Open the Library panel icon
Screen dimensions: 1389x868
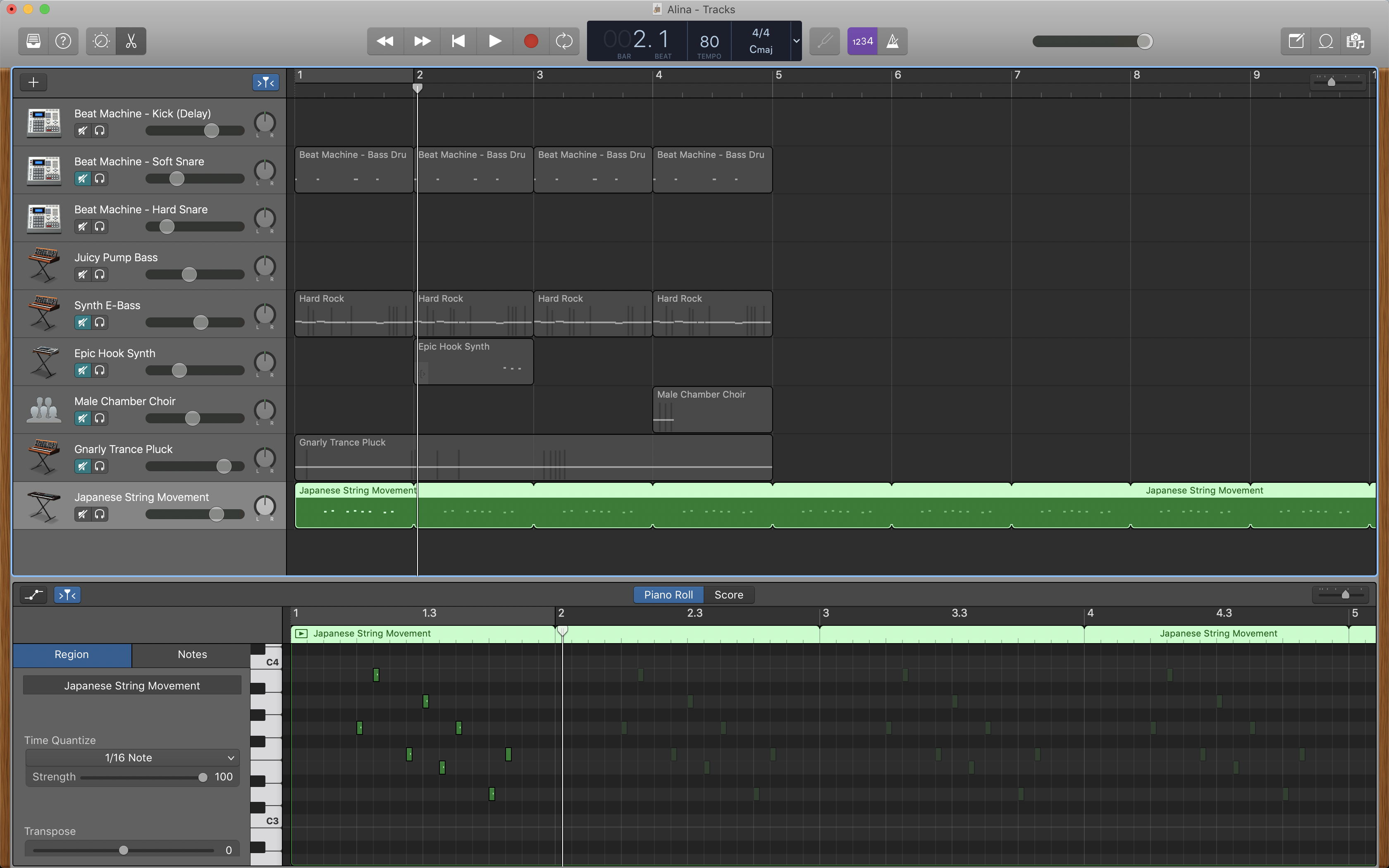point(33,41)
